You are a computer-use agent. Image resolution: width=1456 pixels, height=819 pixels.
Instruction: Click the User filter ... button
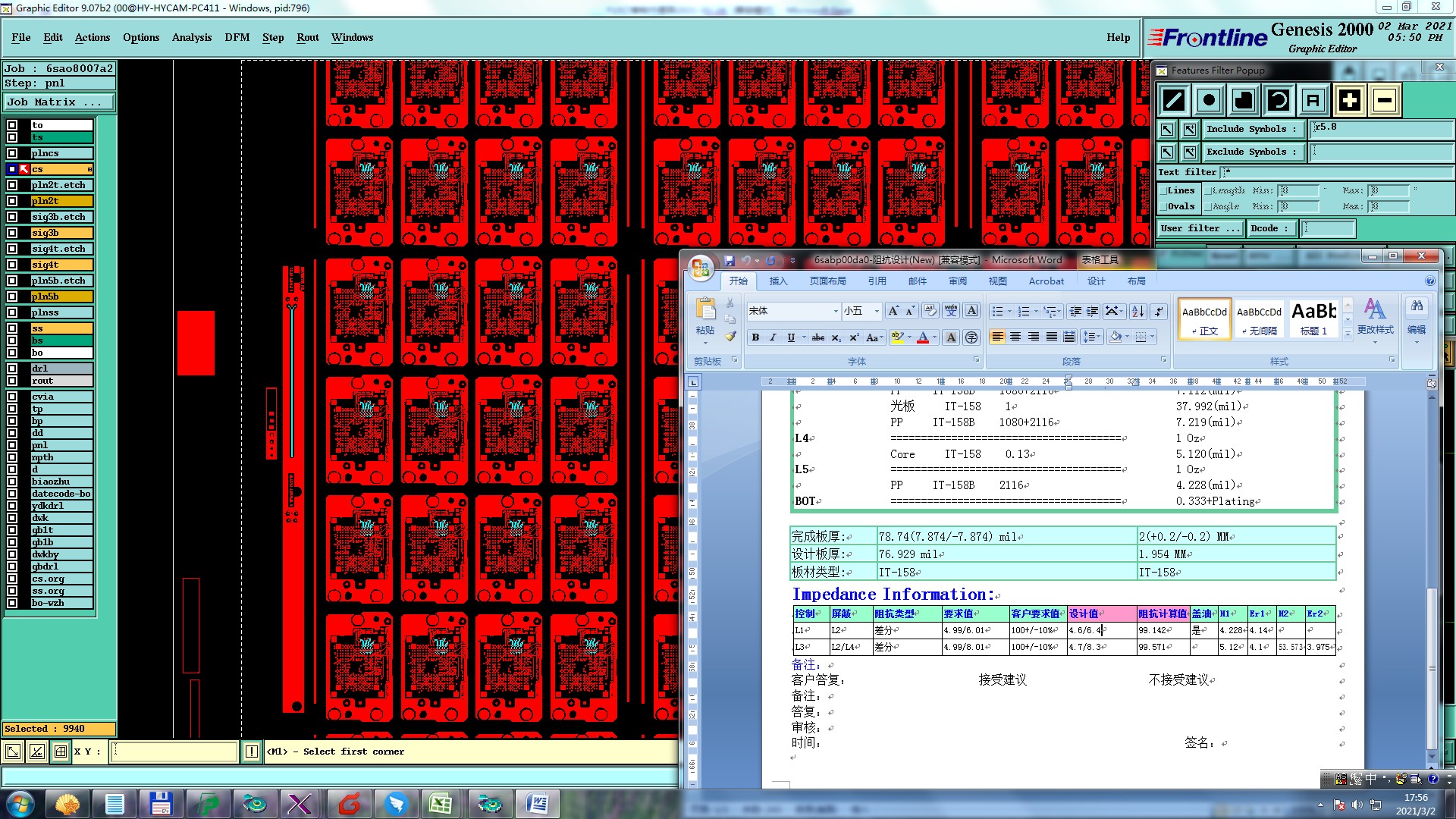pos(1200,228)
